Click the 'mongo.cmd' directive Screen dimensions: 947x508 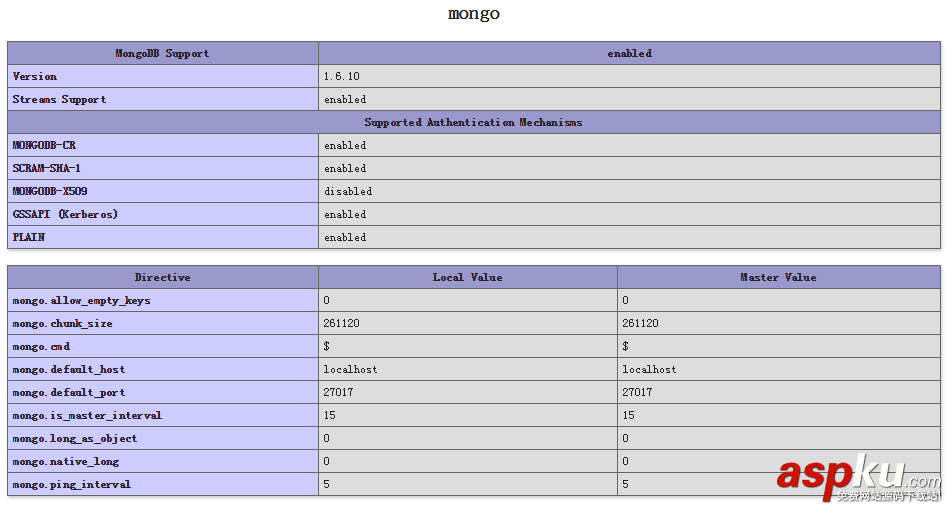click(41, 346)
